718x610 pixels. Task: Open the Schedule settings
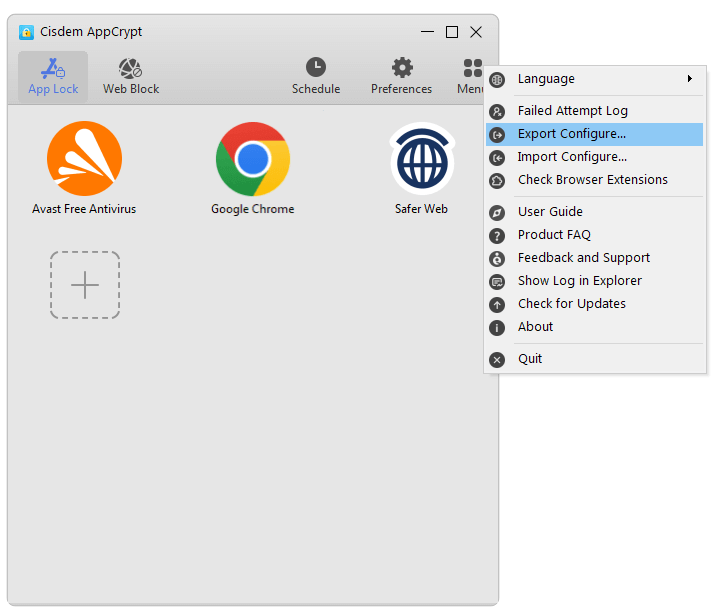pos(316,76)
